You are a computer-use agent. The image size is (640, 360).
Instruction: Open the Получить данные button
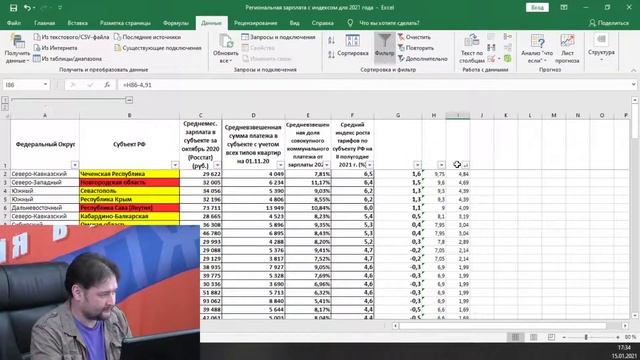pos(17,49)
